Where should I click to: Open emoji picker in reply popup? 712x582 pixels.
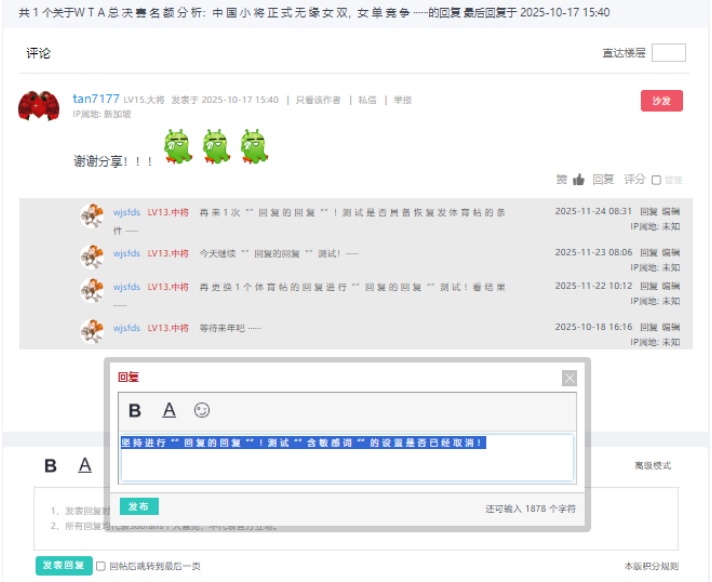(202, 410)
